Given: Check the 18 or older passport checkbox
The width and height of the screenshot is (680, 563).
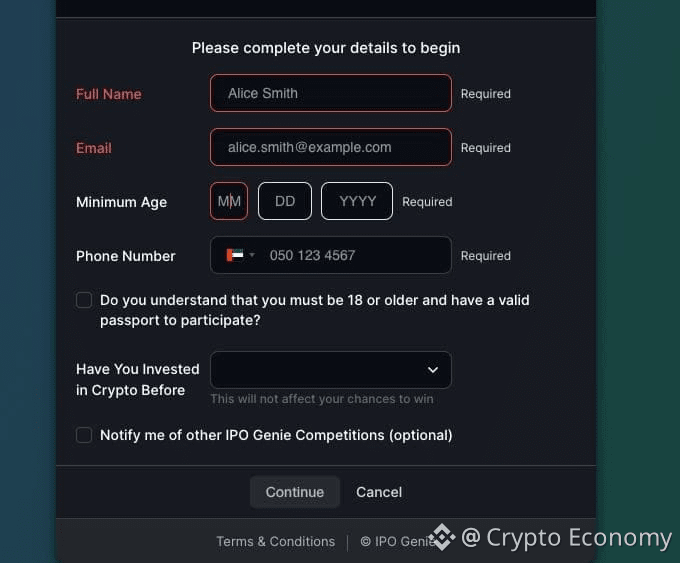Looking at the screenshot, I should pyautogui.click(x=84, y=300).
